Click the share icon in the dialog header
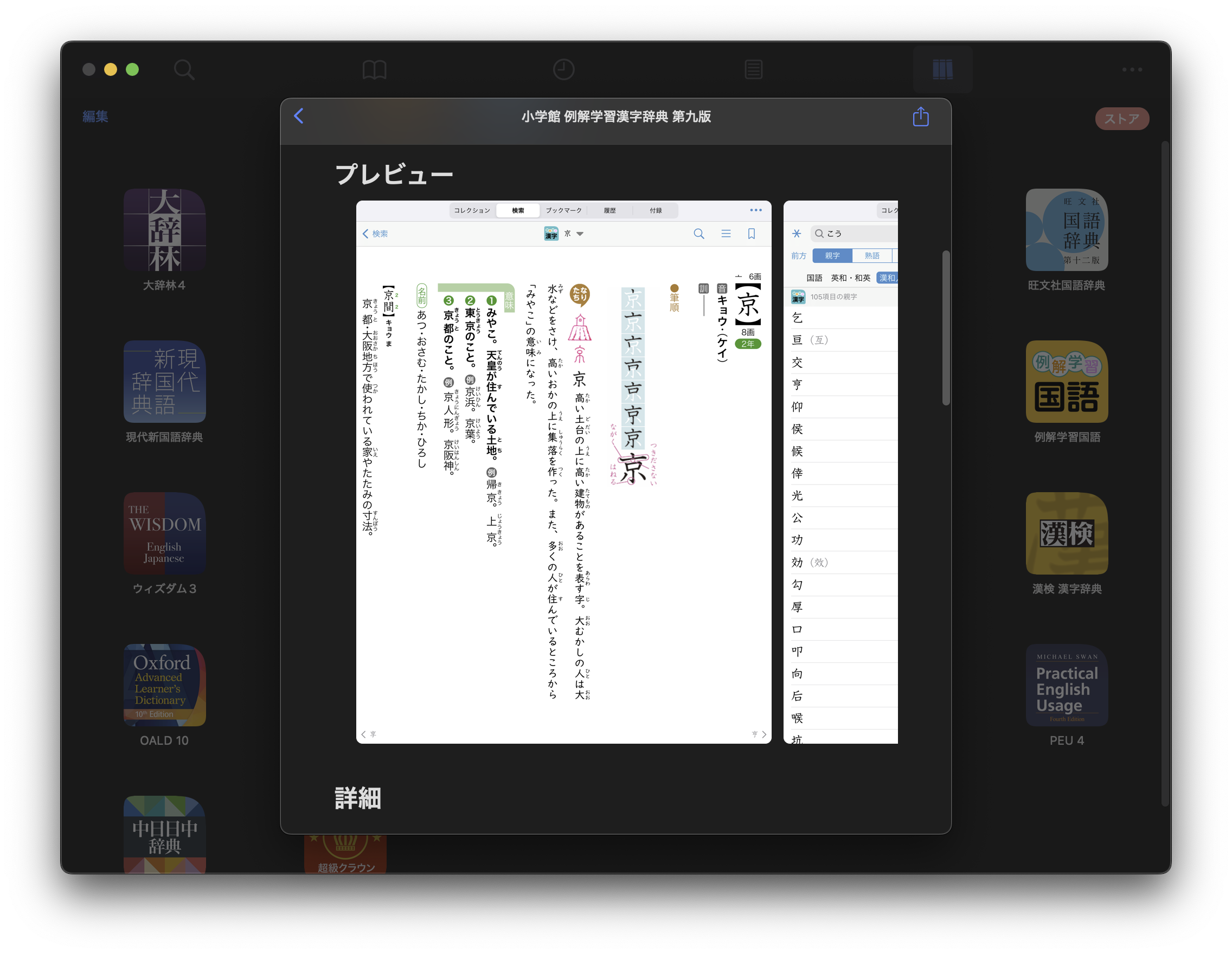This screenshot has height=954, width=1232. 921,116
